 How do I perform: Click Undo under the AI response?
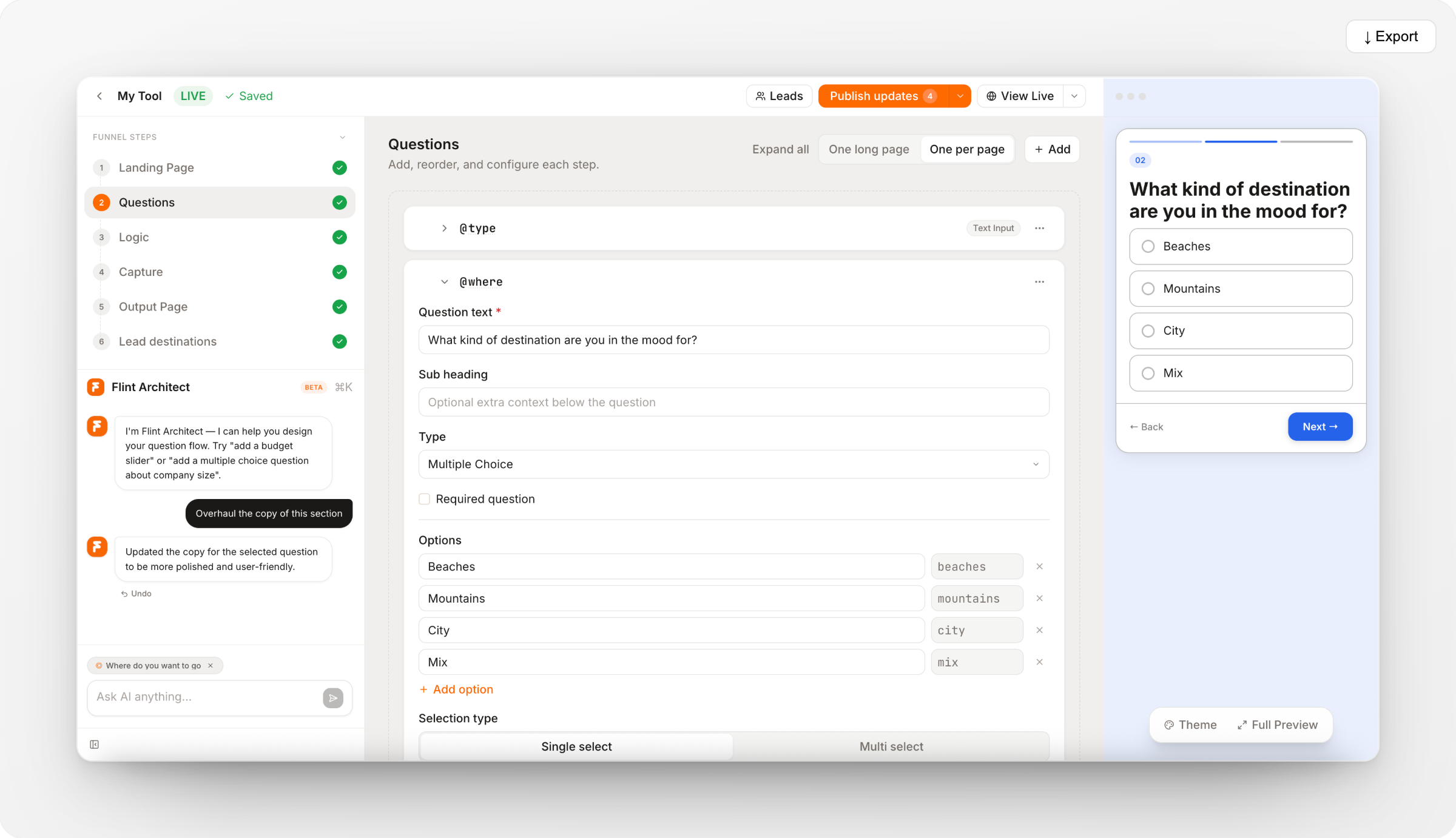136,594
